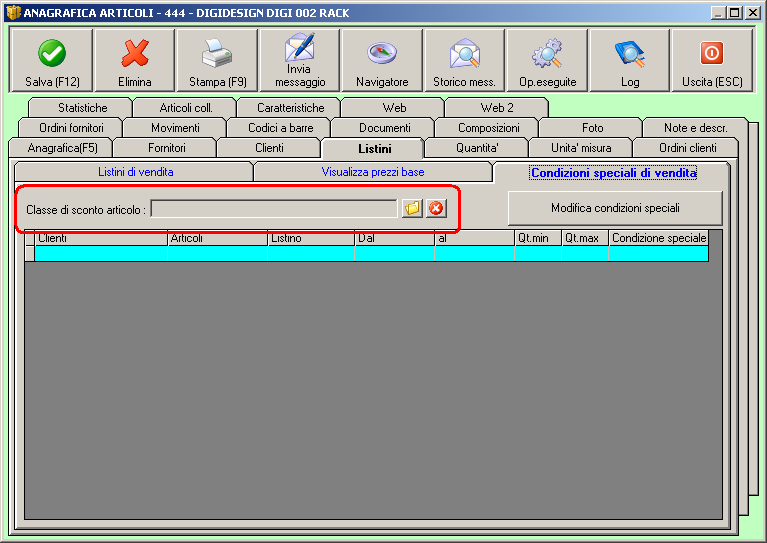The width and height of the screenshot is (767, 543).
Task: Open the Codici a barre tab
Action: [x=280, y=128]
